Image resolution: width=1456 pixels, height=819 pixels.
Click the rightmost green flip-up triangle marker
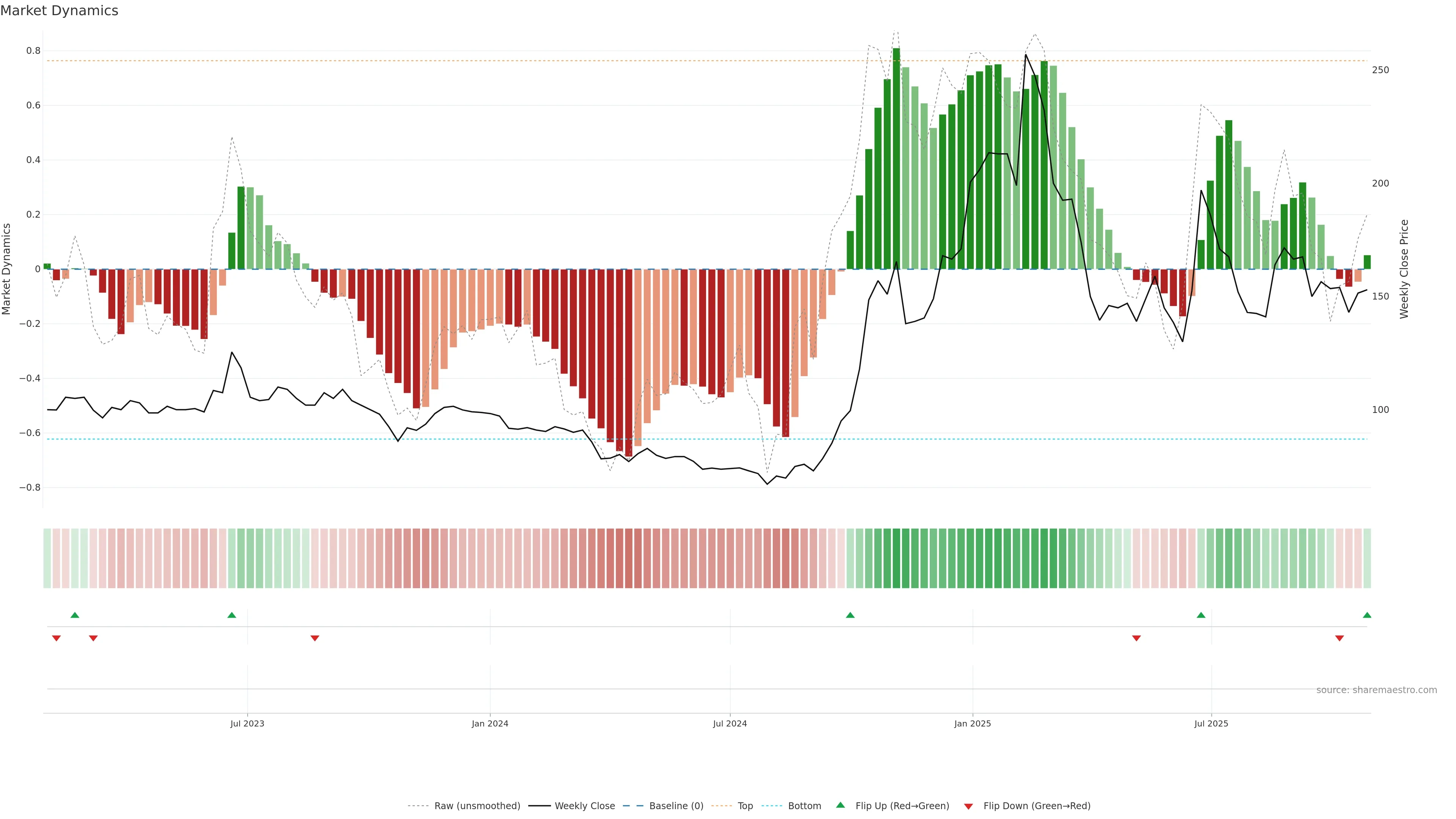pyautogui.click(x=1367, y=615)
